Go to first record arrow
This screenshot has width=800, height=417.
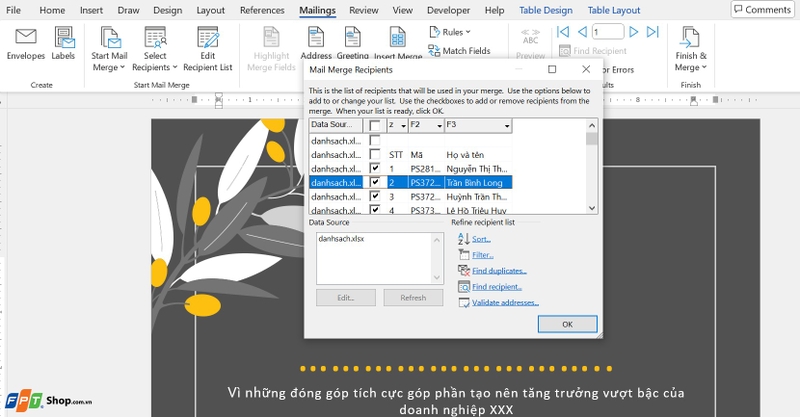click(x=563, y=32)
